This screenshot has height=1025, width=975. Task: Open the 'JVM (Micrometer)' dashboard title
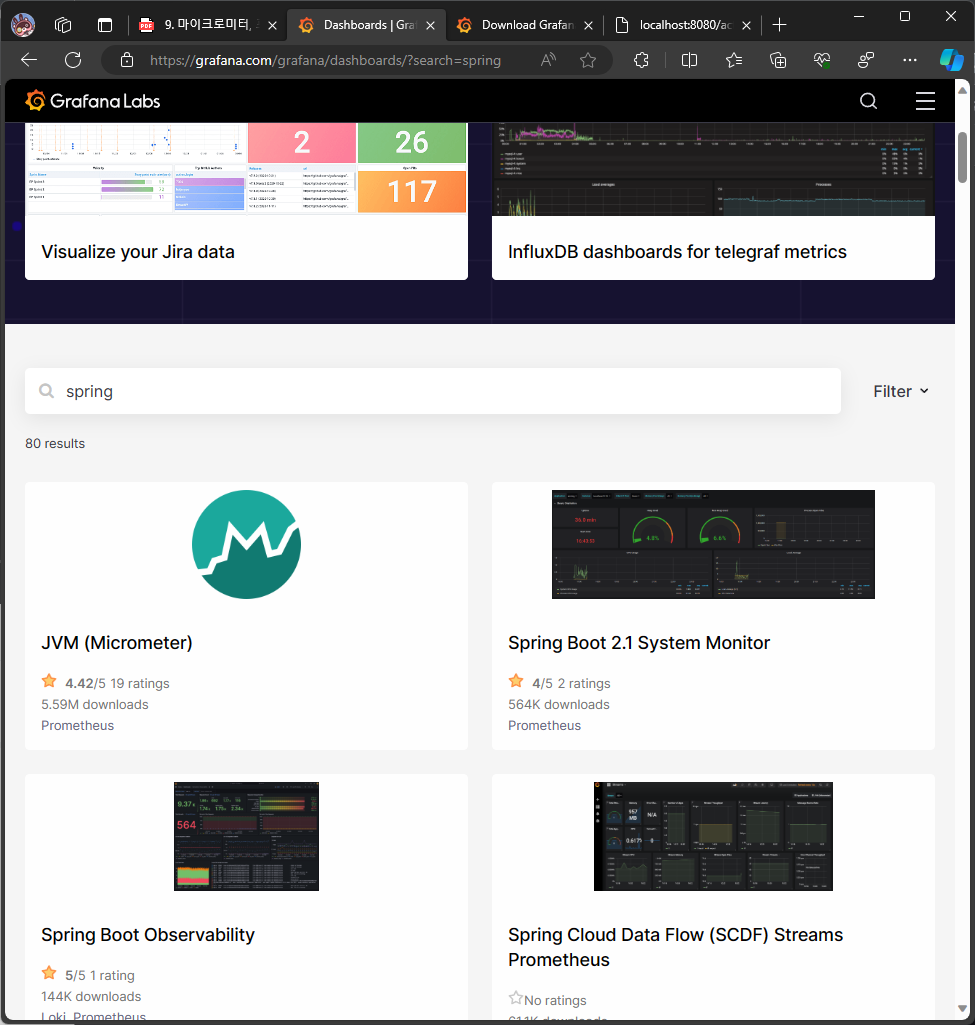coord(117,643)
